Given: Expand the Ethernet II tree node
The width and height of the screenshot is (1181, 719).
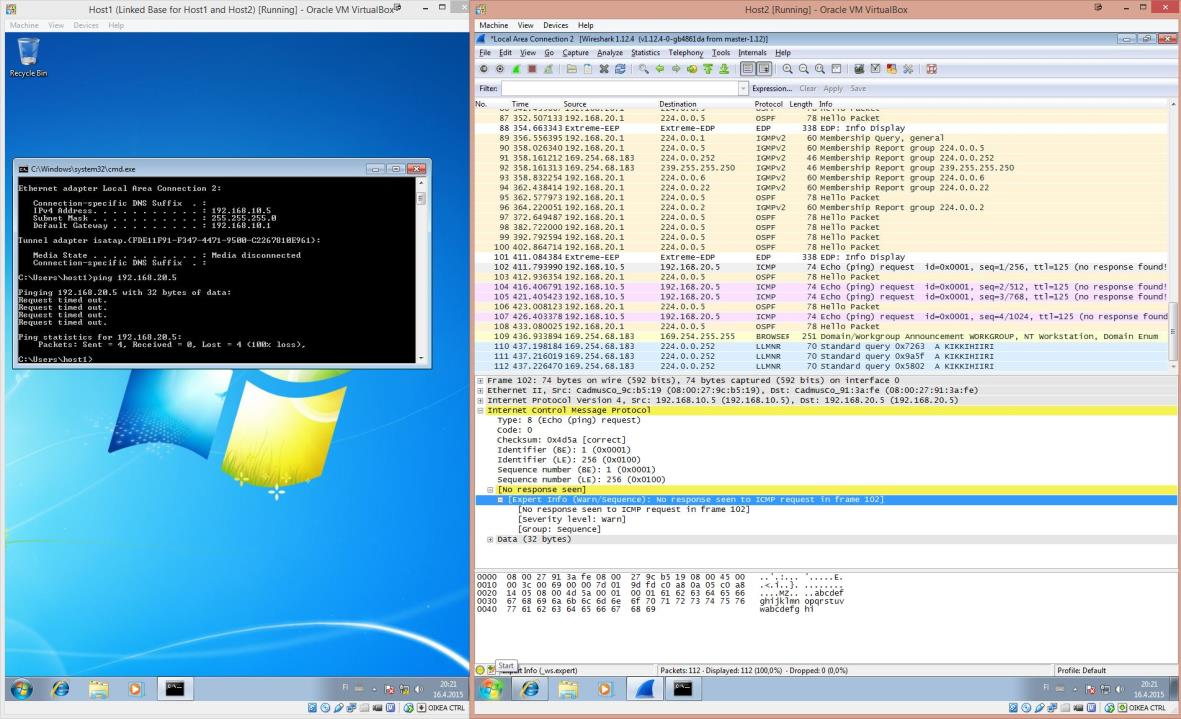Looking at the screenshot, I should 481,391.
